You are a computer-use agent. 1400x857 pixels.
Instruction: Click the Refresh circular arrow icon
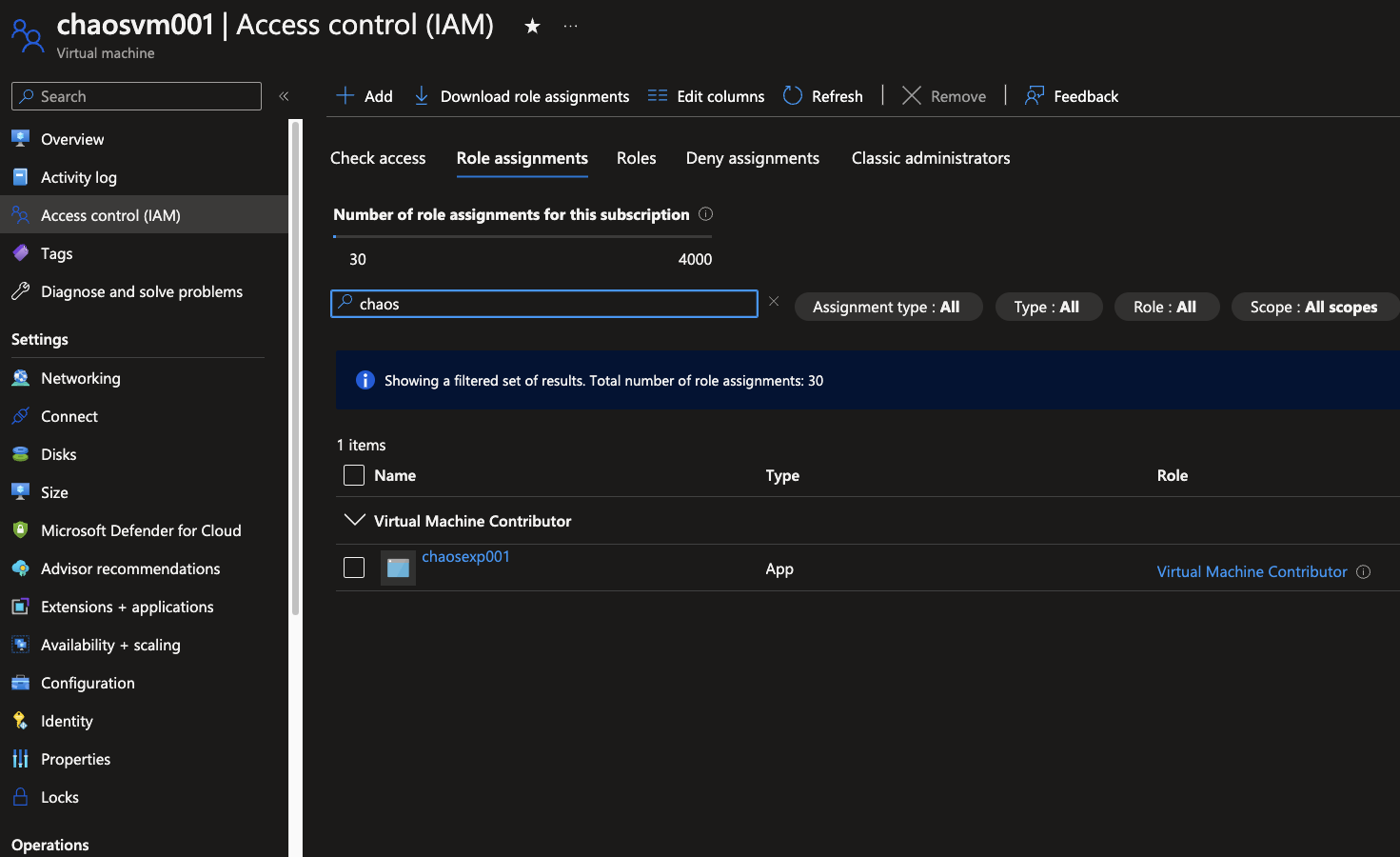pyautogui.click(x=793, y=96)
